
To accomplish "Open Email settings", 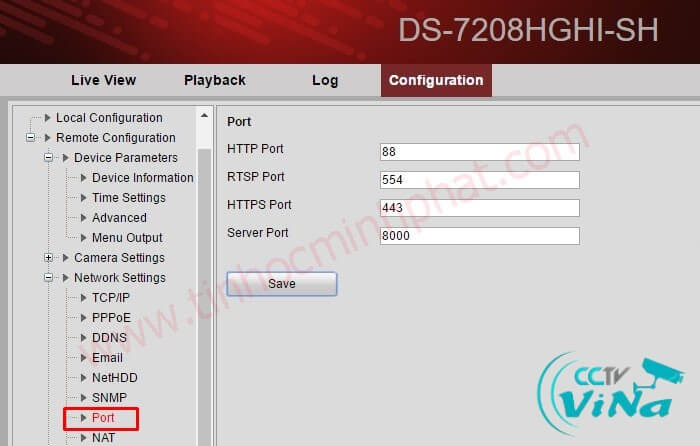I will pyautogui.click(x=107, y=358).
